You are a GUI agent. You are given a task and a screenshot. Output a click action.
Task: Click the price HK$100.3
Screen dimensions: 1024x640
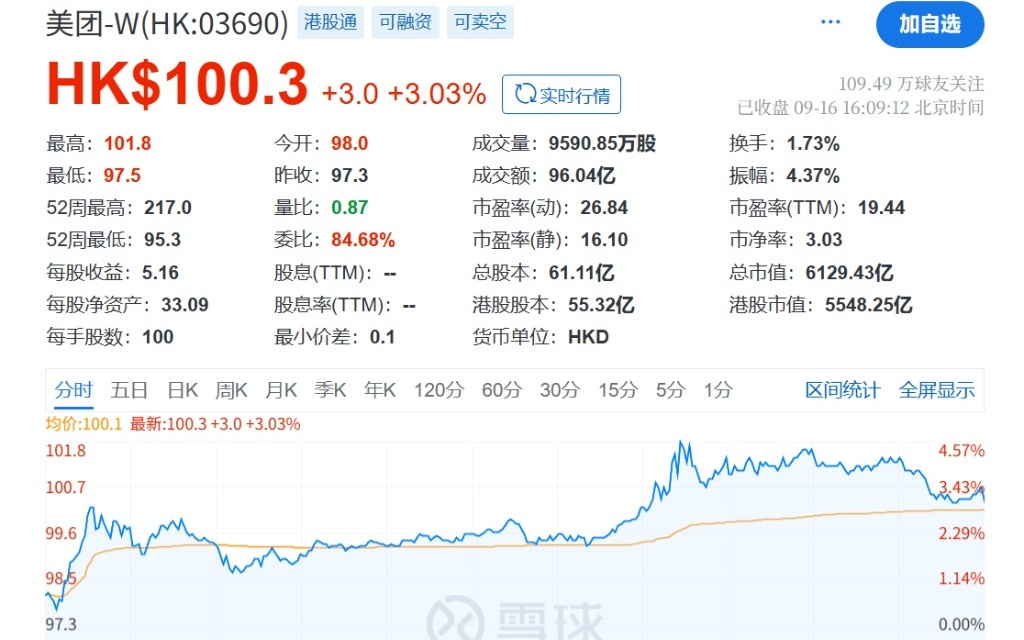[x=177, y=84]
